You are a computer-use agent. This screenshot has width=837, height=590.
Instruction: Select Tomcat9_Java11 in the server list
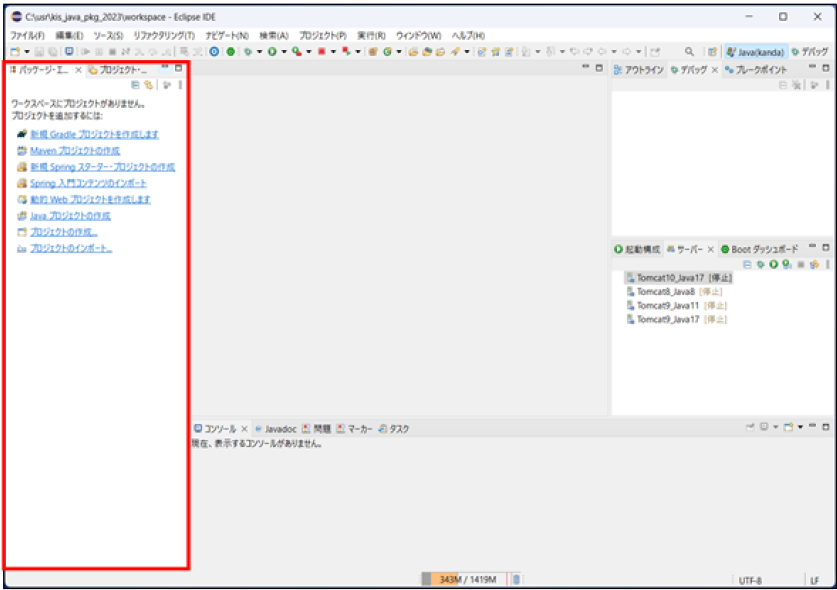pos(668,305)
